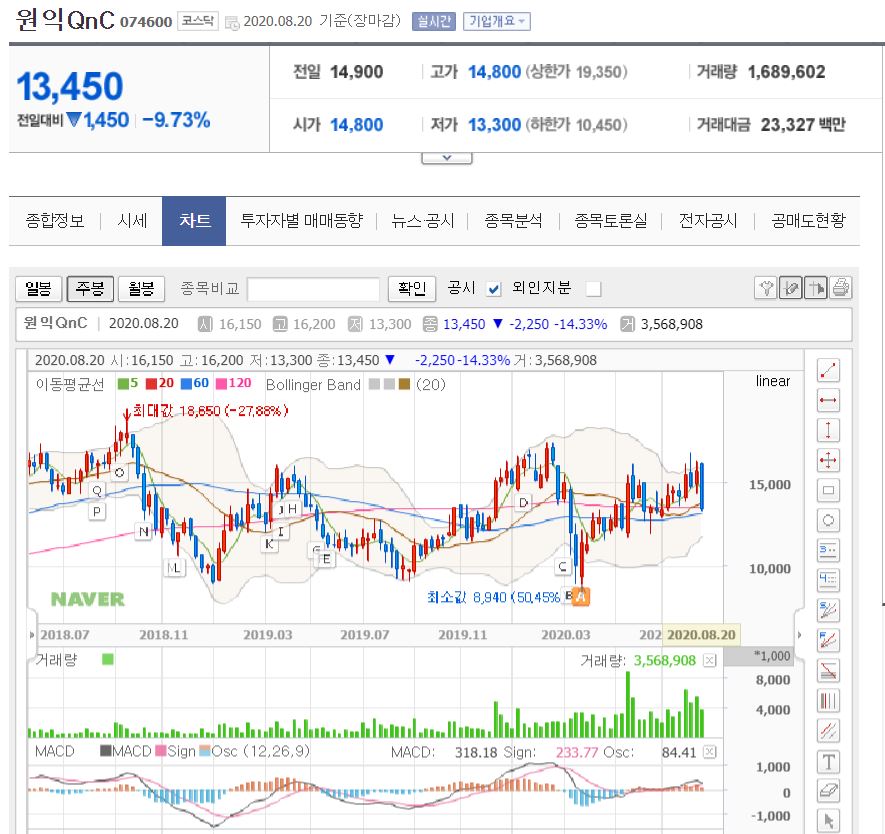Open the 종목분석 tab
Viewport: 885px width, 834px height.
(x=514, y=221)
